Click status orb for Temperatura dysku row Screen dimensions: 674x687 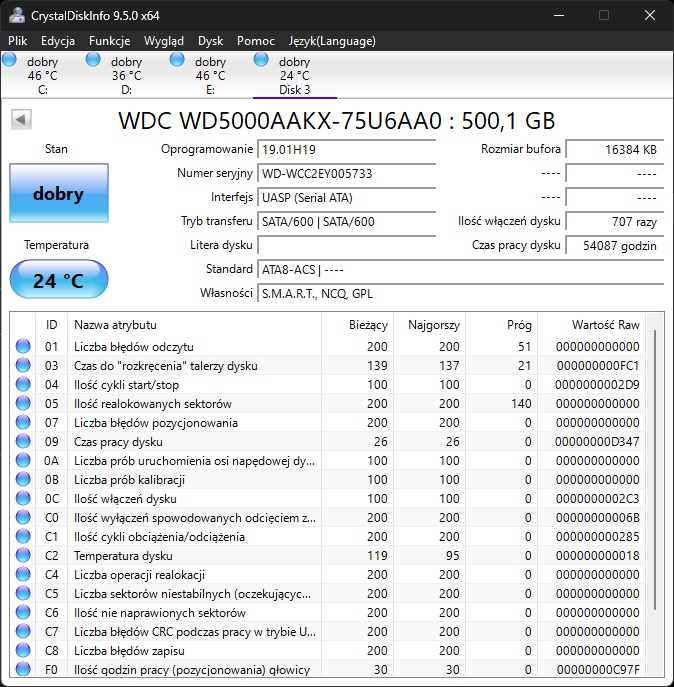[x=22, y=556]
